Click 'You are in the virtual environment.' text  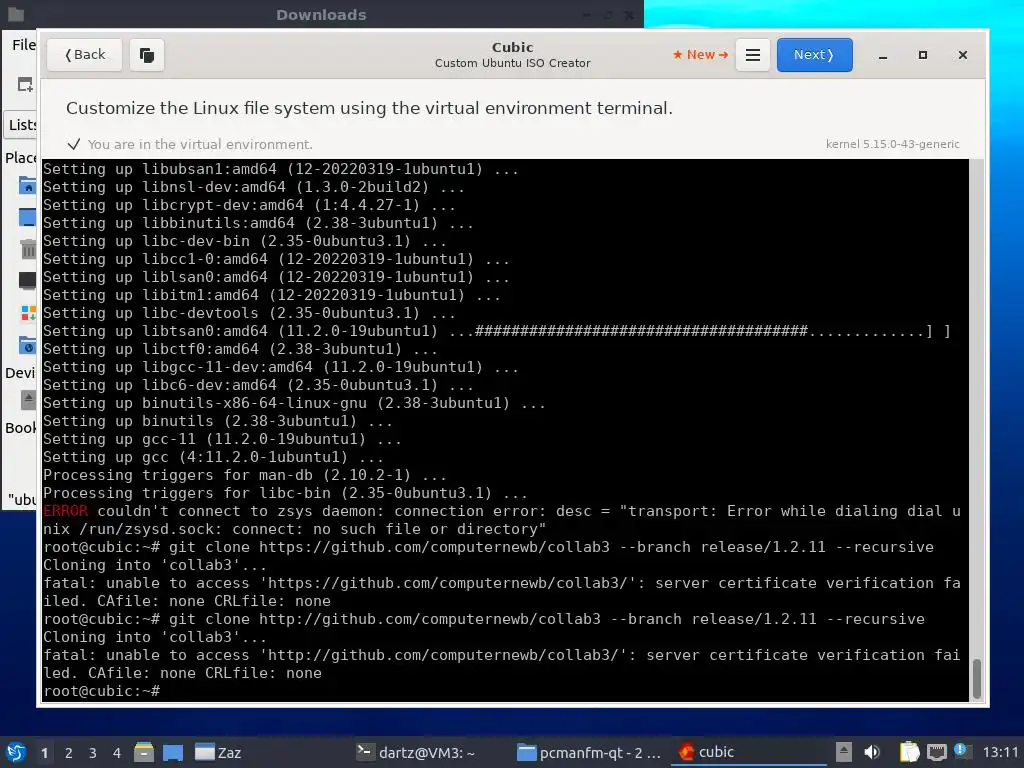point(200,144)
